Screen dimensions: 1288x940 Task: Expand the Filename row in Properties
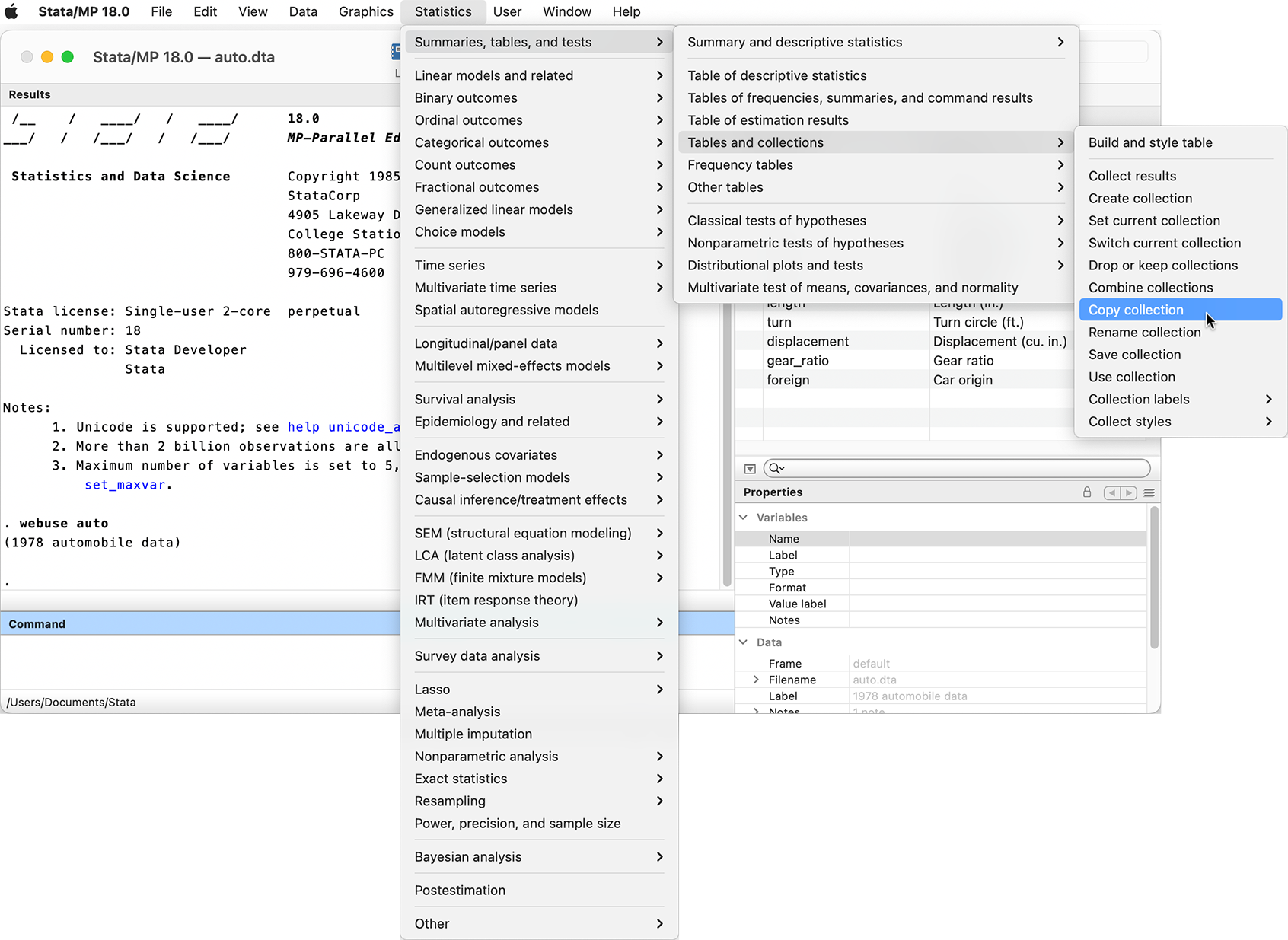click(756, 680)
